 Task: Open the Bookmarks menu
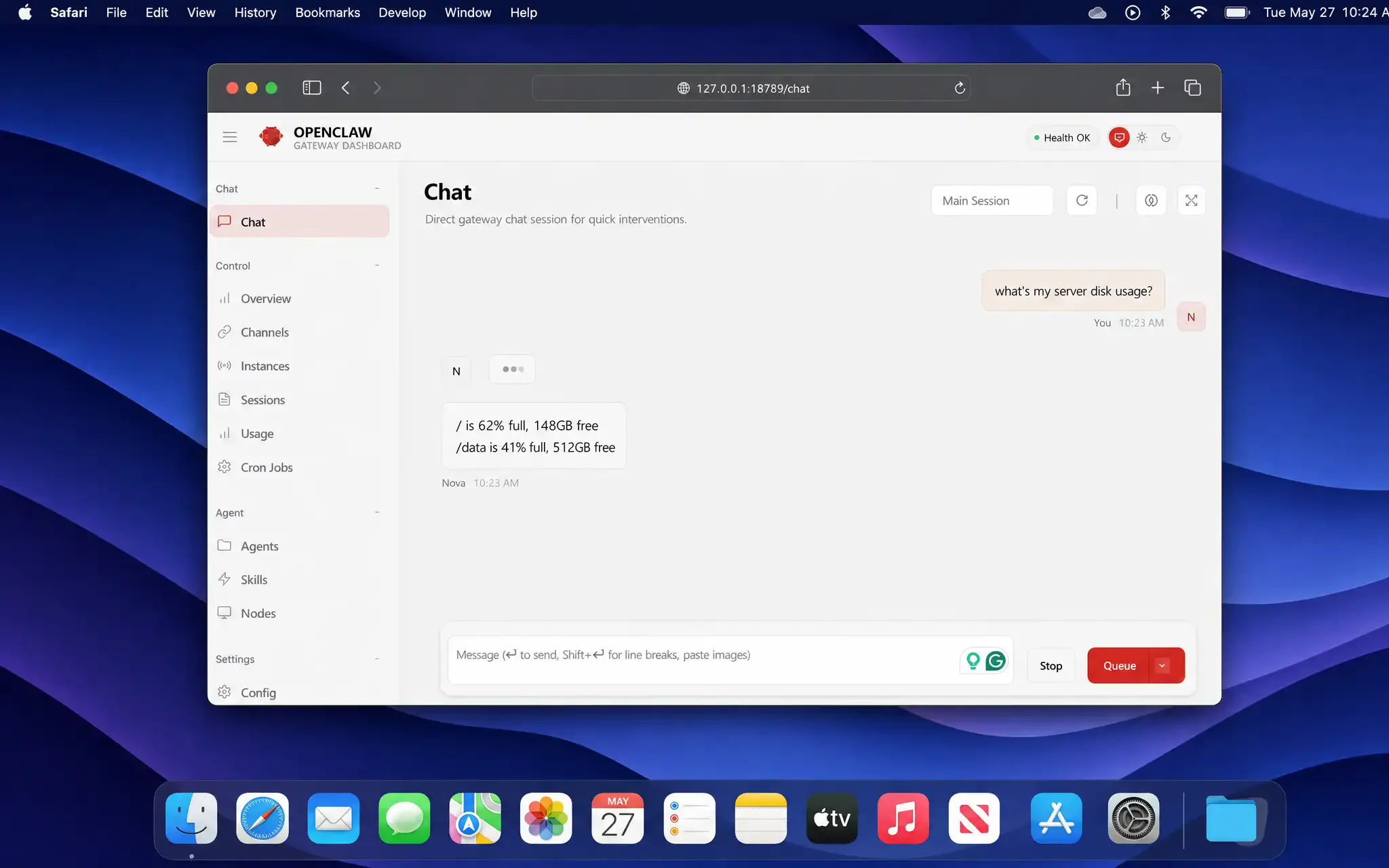click(x=328, y=12)
